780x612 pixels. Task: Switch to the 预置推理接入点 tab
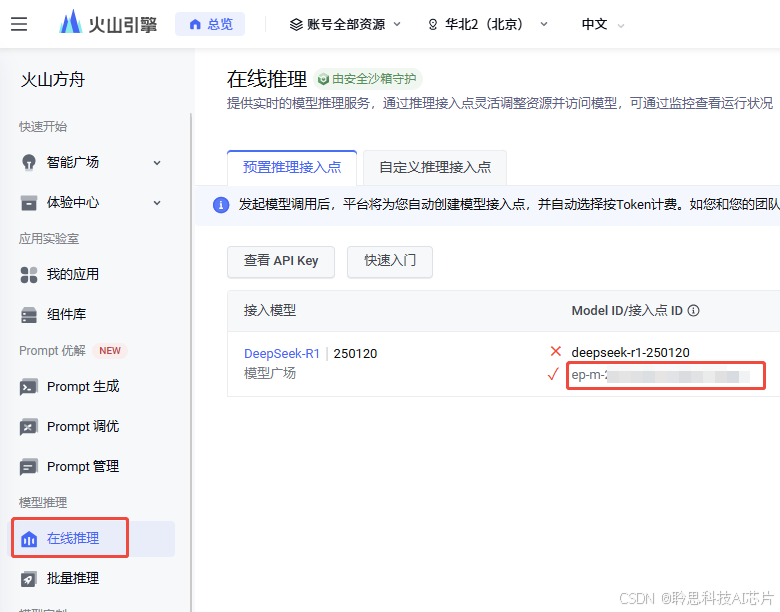coord(292,167)
